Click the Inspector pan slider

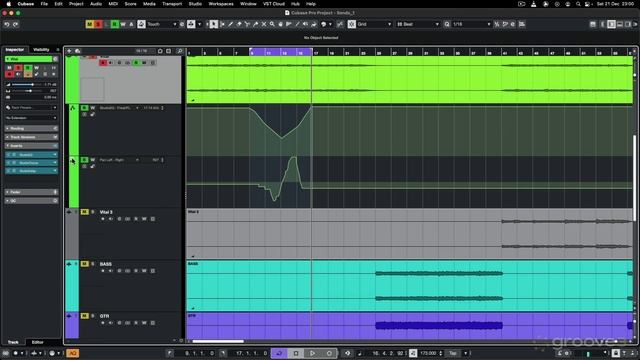[27, 91]
